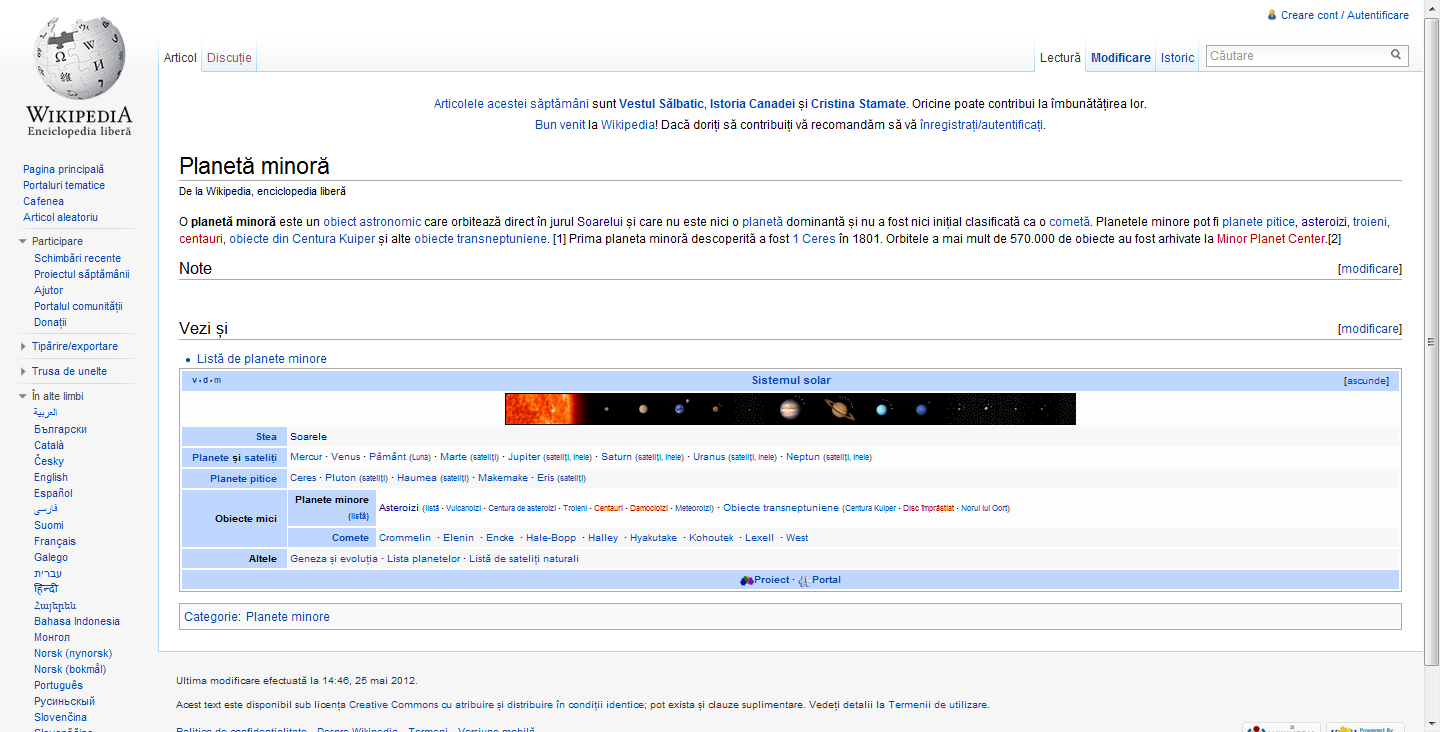Click the solar system banner image

click(x=790, y=409)
